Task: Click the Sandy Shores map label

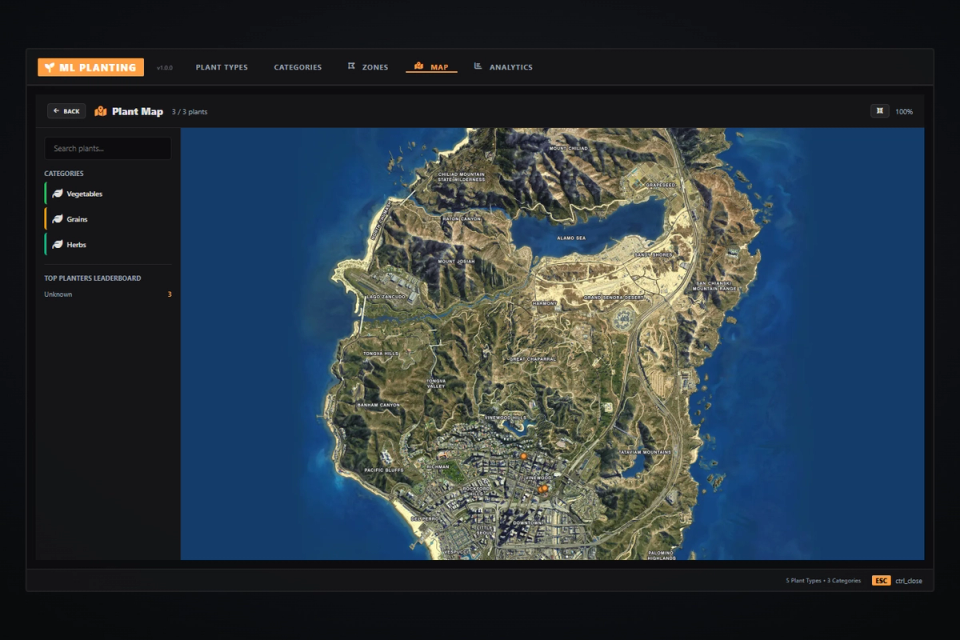Action: point(653,254)
